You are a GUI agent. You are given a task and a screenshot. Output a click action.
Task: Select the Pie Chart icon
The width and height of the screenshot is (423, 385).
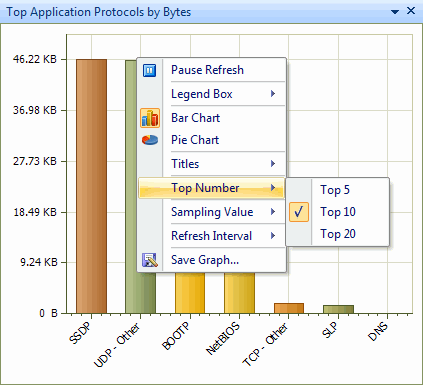pos(150,140)
